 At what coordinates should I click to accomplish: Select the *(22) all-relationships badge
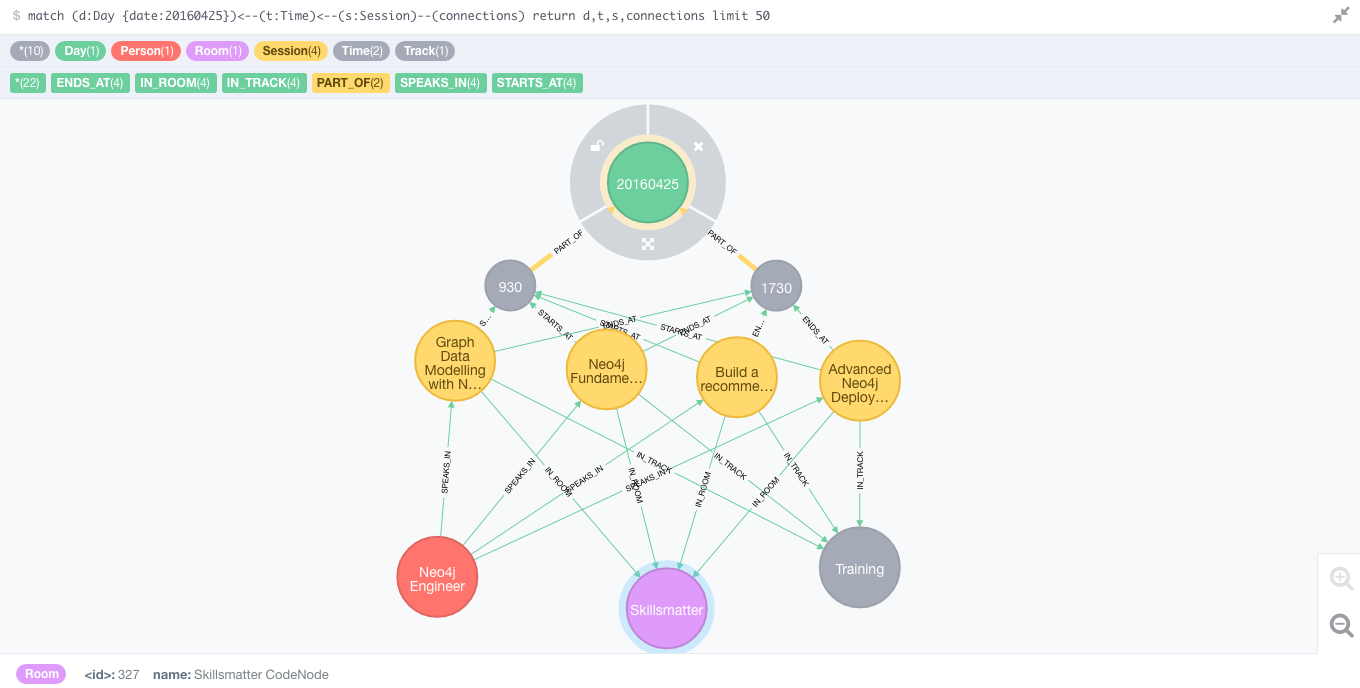[x=28, y=83]
